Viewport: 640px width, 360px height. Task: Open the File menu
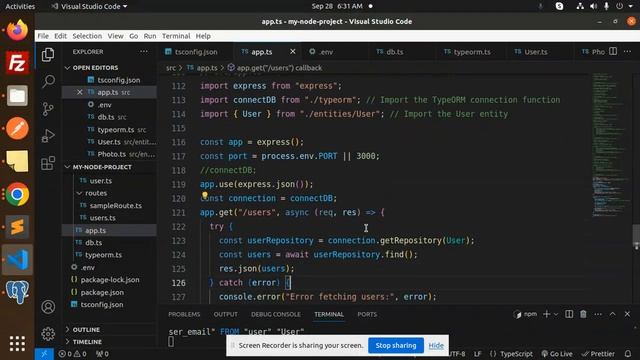[43, 36]
